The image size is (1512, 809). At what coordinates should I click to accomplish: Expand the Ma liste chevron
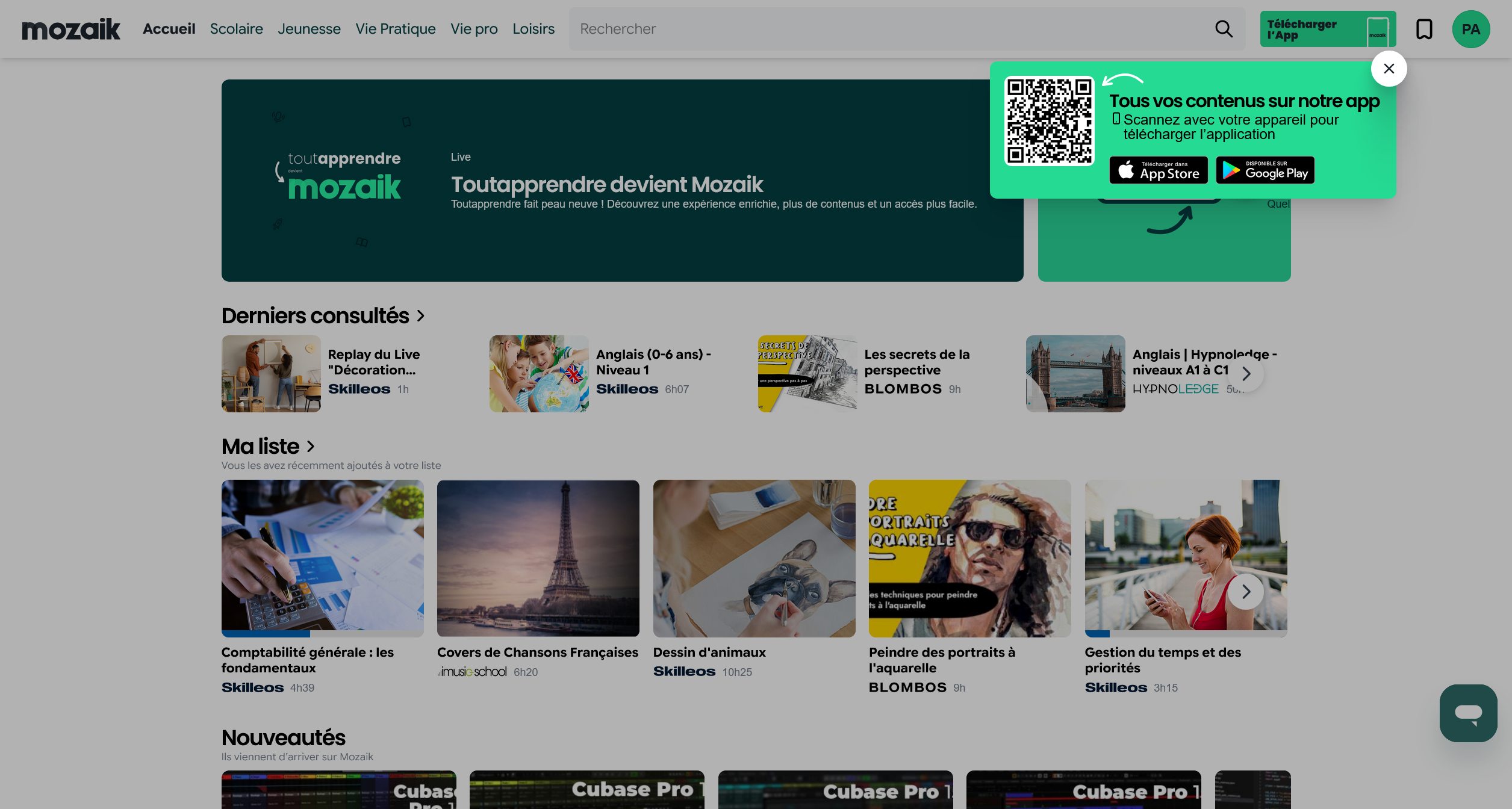click(x=311, y=447)
